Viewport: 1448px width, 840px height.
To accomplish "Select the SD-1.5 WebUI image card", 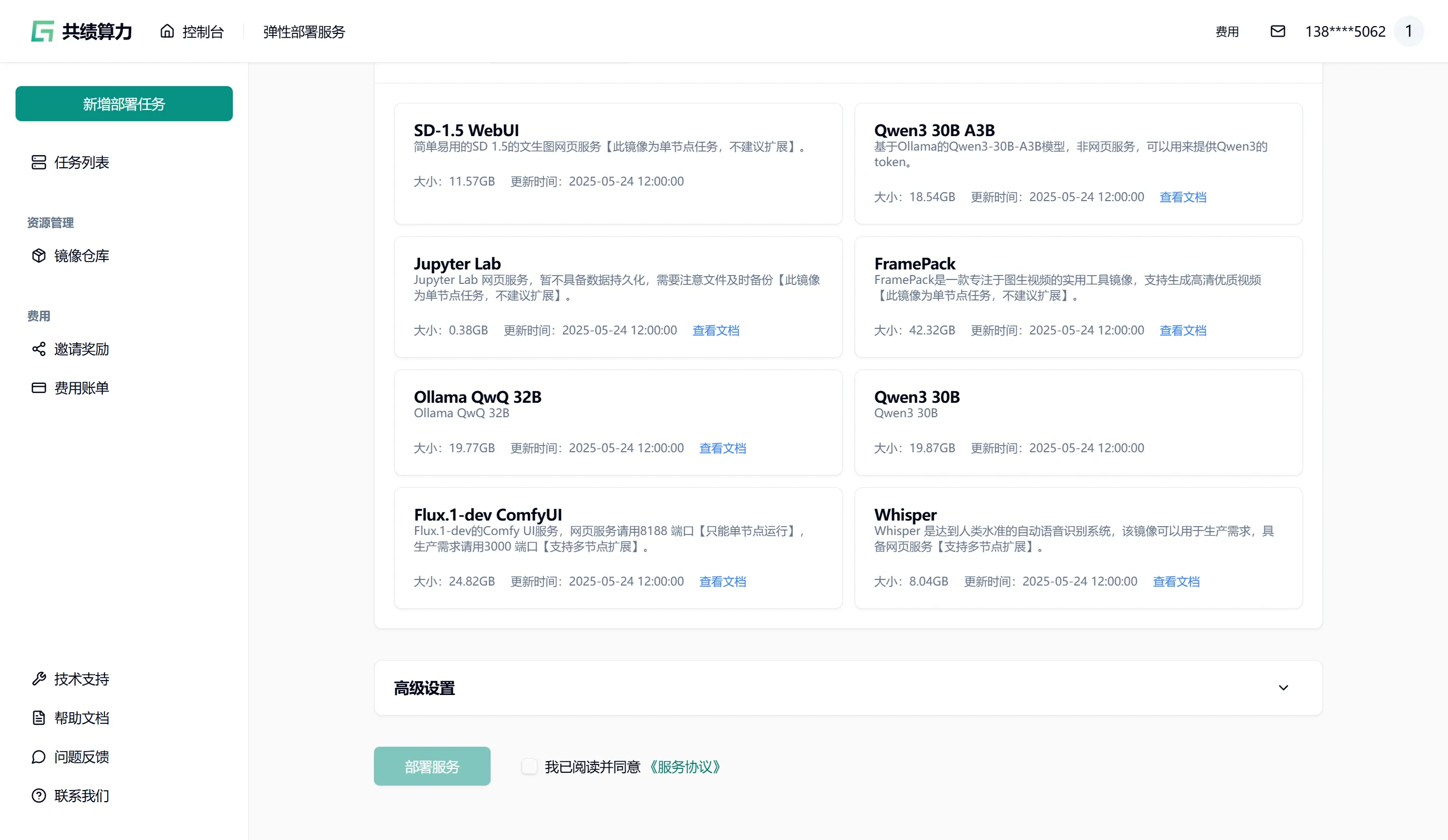I will click(x=618, y=164).
